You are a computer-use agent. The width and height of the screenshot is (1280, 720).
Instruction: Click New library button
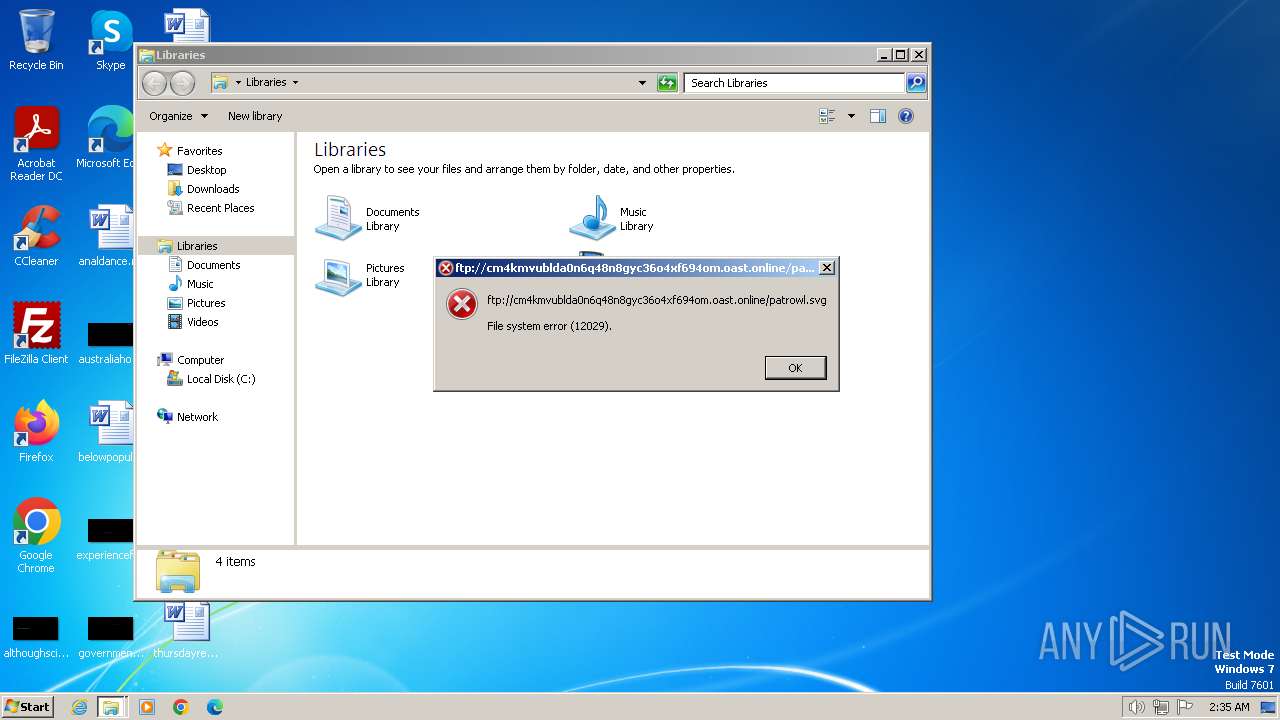click(x=255, y=116)
